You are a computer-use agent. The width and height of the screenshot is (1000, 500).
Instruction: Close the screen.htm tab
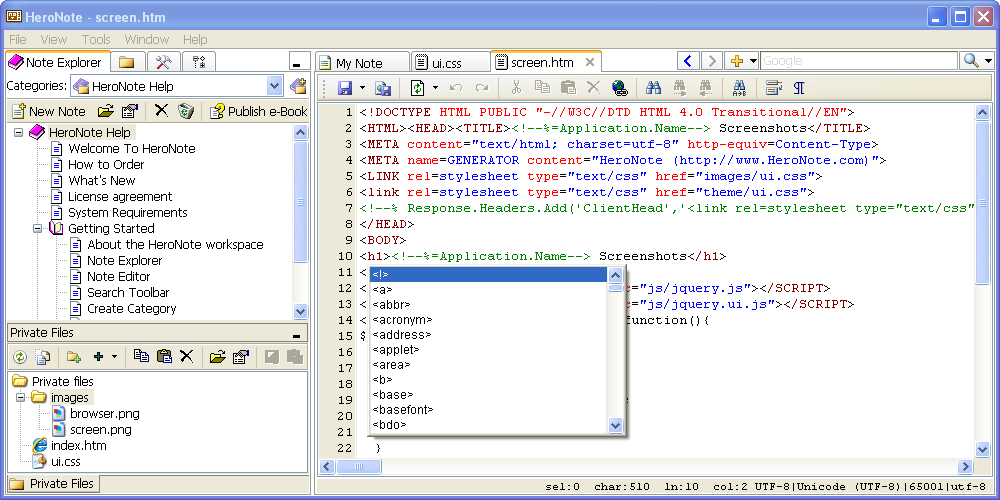pyautogui.click(x=590, y=62)
